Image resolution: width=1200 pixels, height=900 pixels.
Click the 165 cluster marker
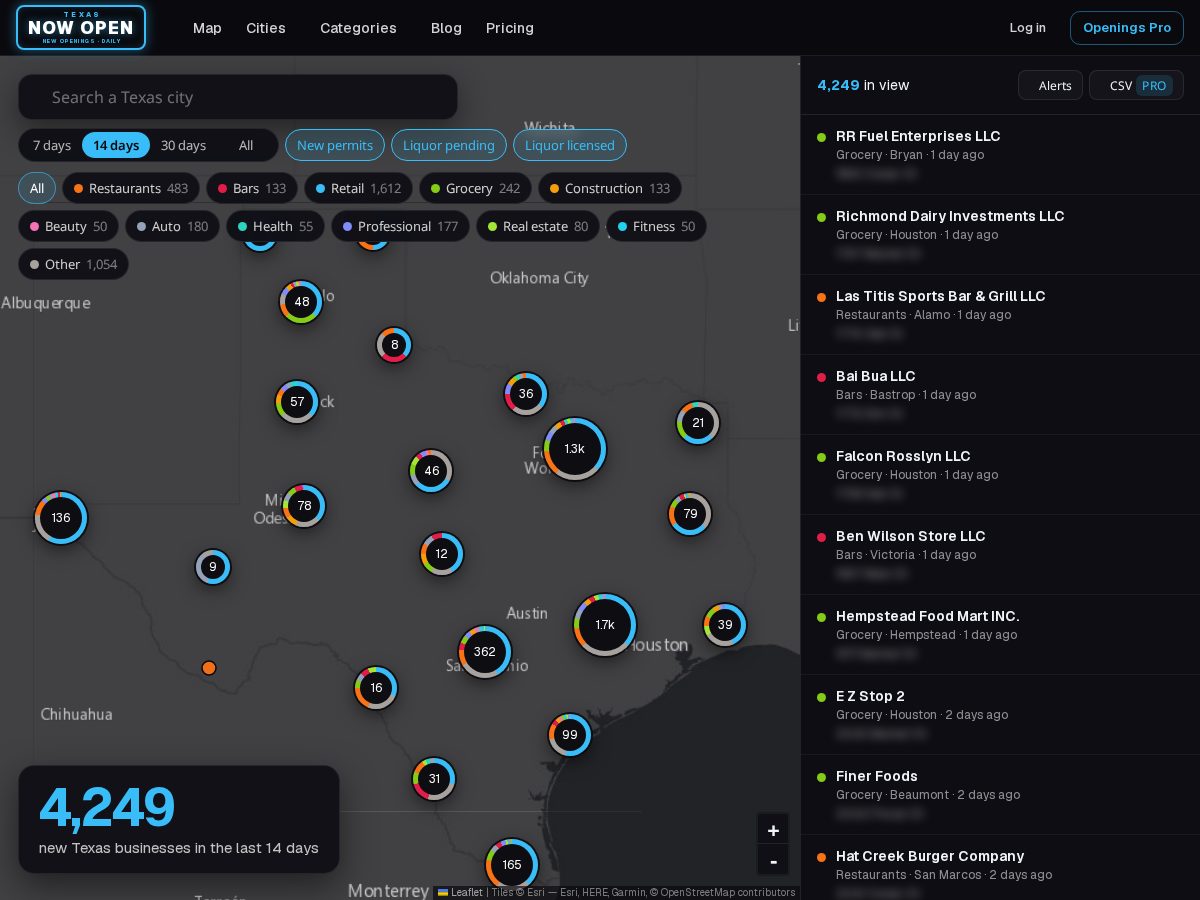pos(512,865)
